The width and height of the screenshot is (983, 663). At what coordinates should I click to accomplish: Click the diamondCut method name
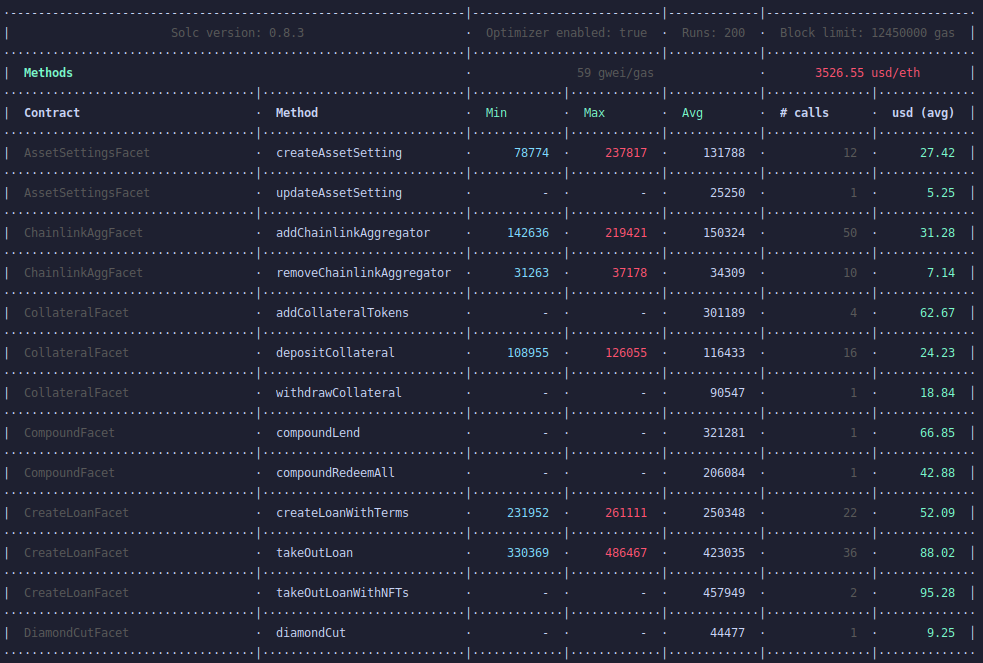coord(311,633)
